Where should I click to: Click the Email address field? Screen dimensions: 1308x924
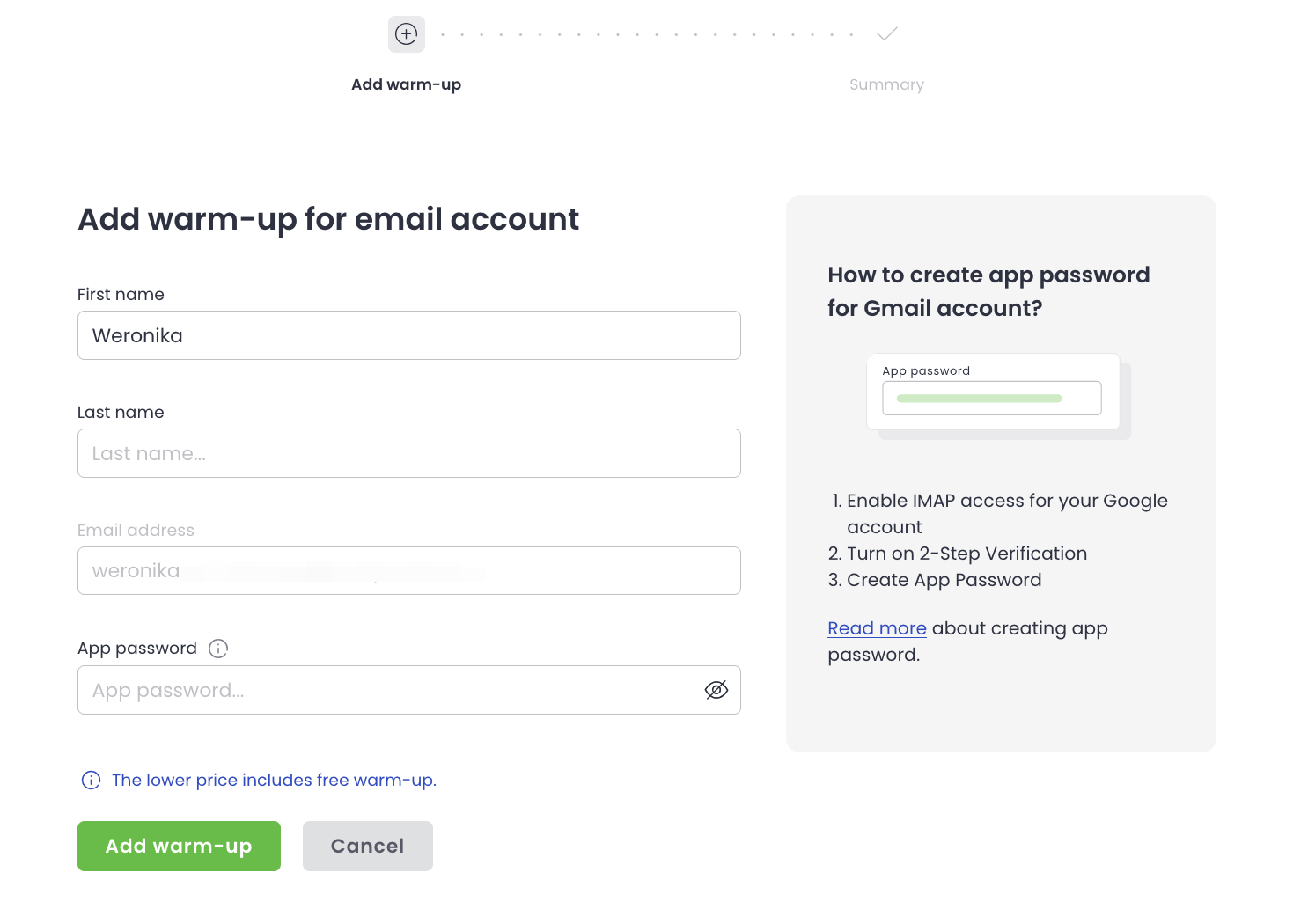point(408,571)
